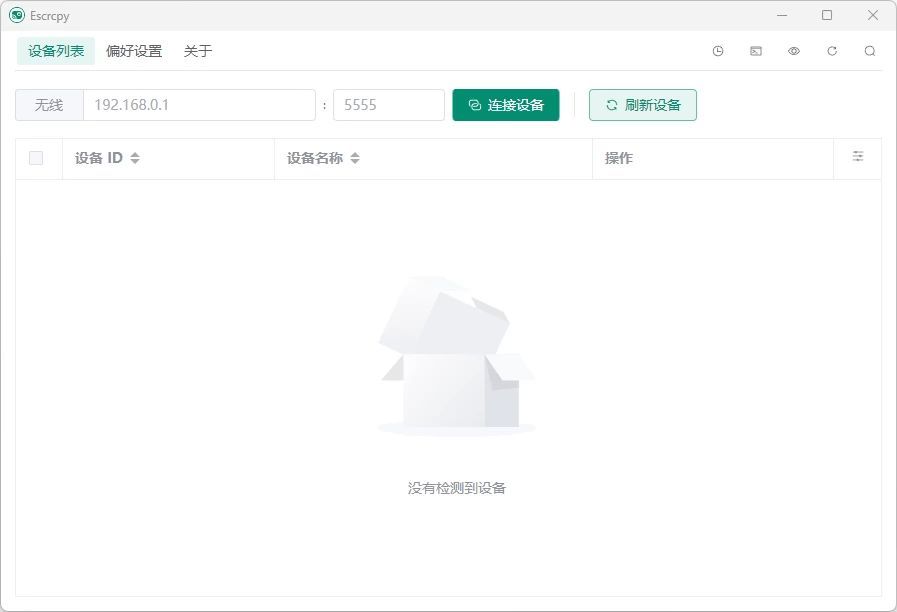Toggle the select-all checkbox in table header
The height and width of the screenshot is (612, 897).
click(36, 158)
